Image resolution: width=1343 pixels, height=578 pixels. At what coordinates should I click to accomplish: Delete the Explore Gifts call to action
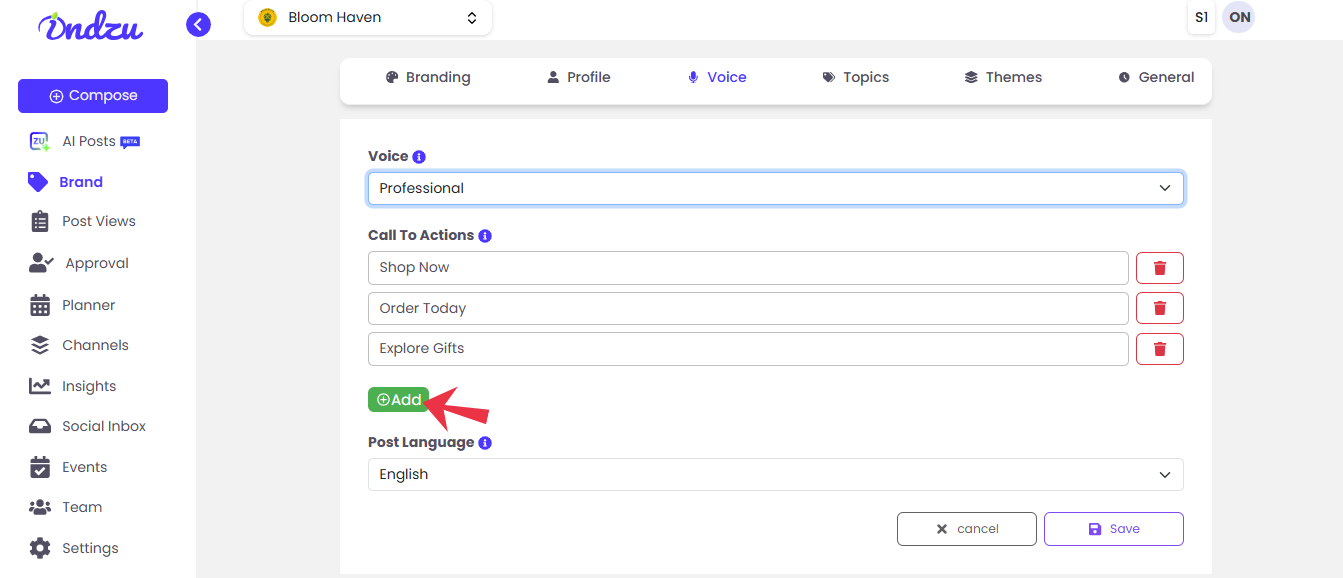tap(1160, 349)
